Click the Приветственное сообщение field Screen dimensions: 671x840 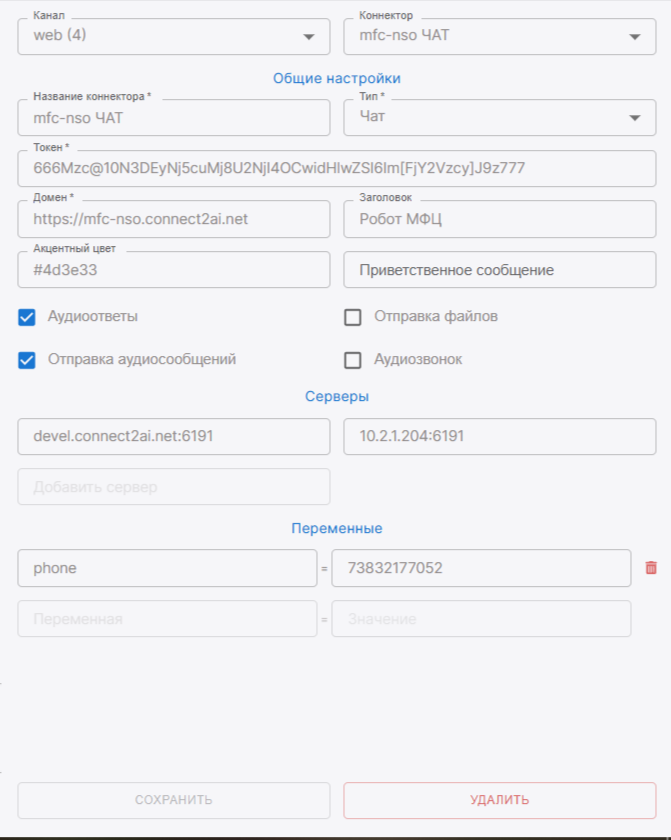pyautogui.click(x=499, y=270)
